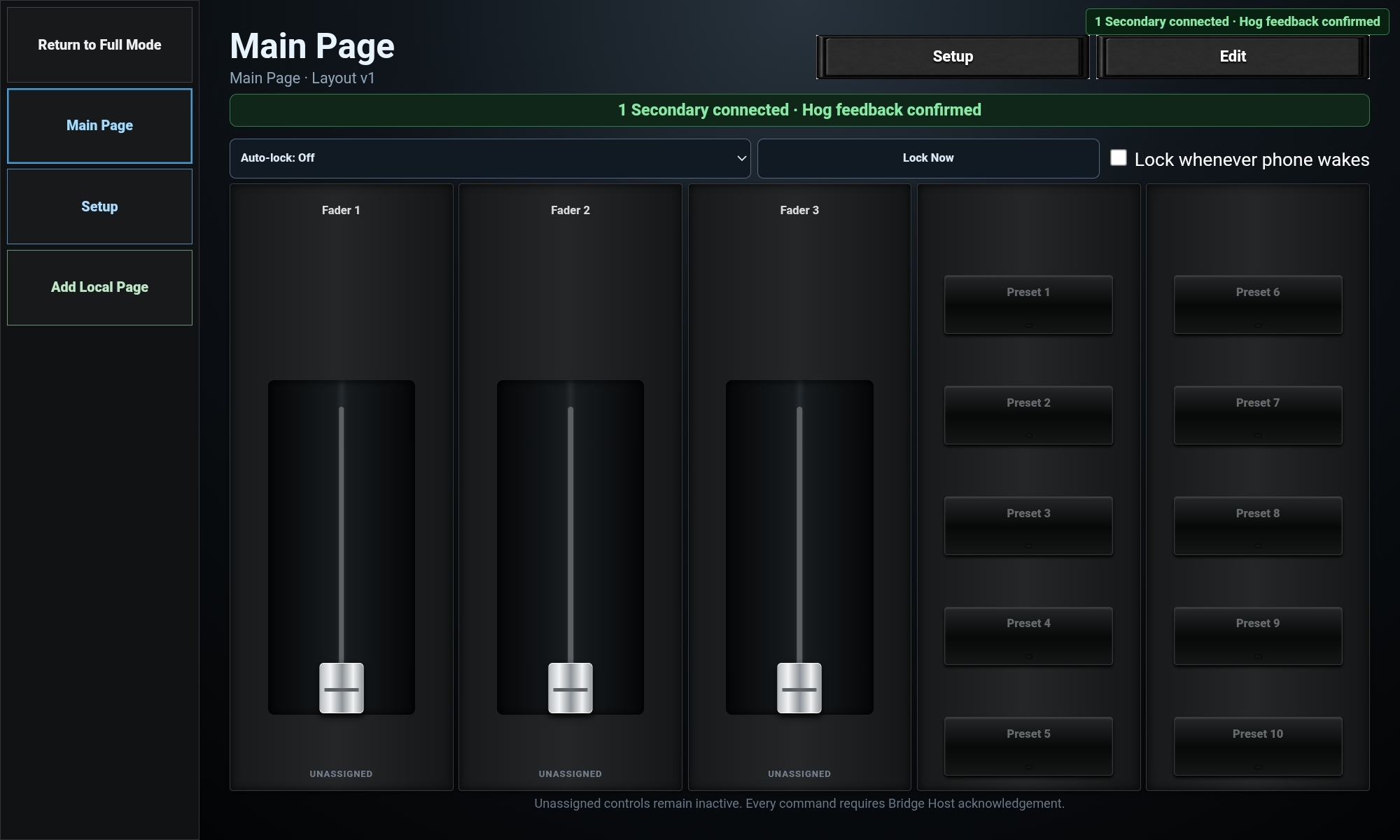Click the Edit button
Viewport: 1400px width, 840px height.
tap(1233, 57)
